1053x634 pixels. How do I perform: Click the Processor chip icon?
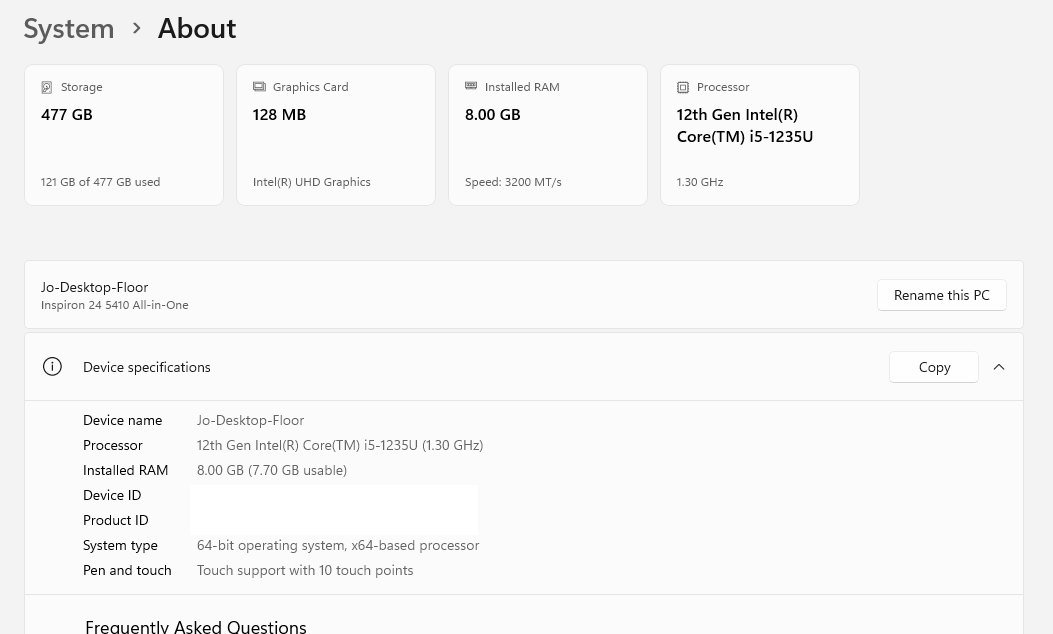point(683,87)
